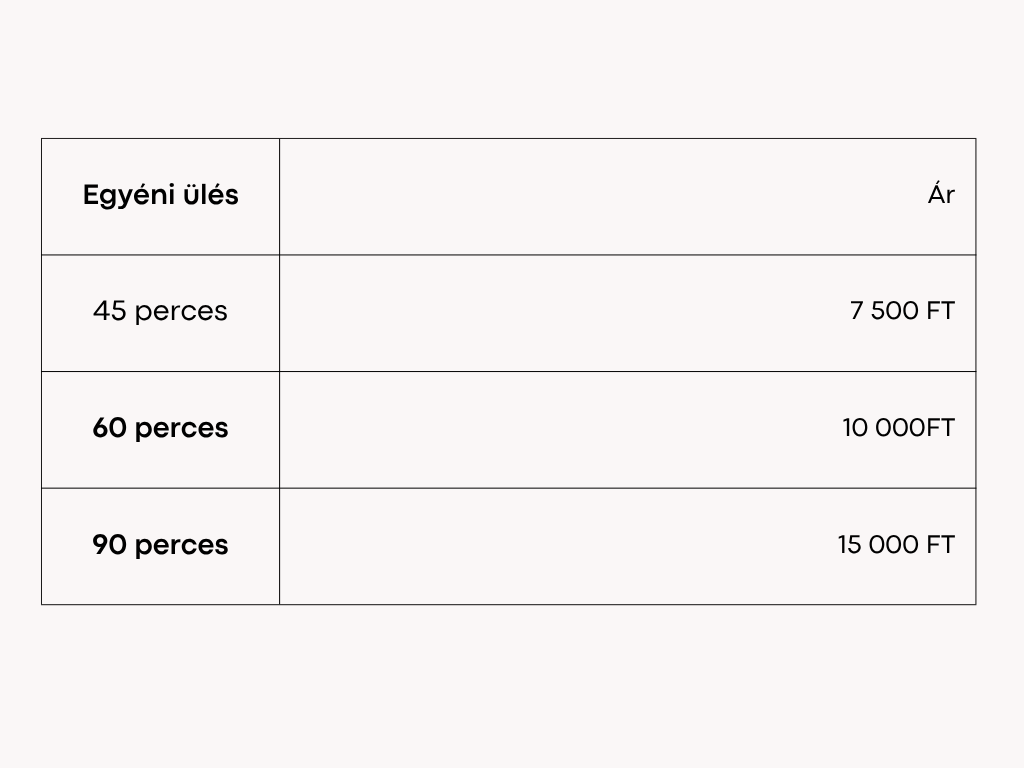Click the "7 500 FT" price

click(902, 311)
